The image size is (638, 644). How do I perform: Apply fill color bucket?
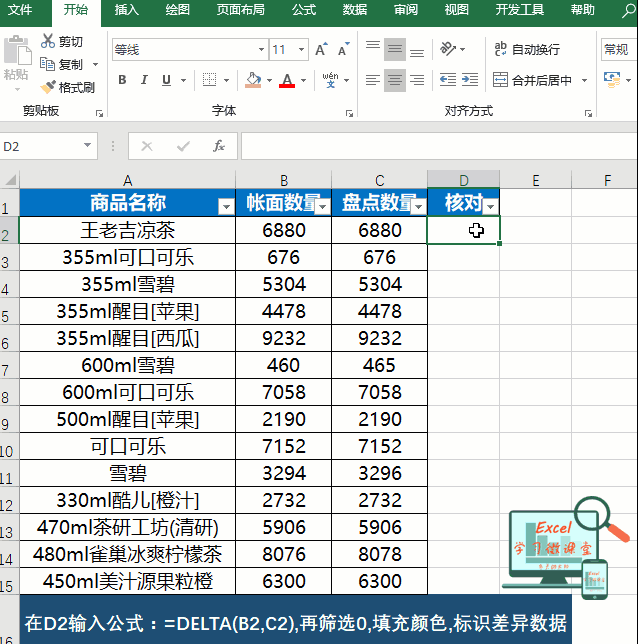(x=253, y=80)
